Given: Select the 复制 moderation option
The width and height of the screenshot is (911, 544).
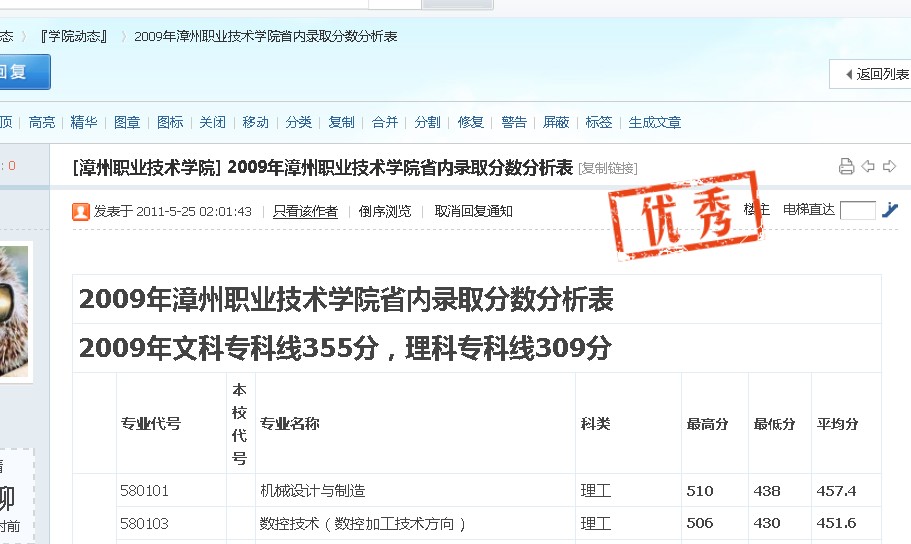Looking at the screenshot, I should [342, 122].
